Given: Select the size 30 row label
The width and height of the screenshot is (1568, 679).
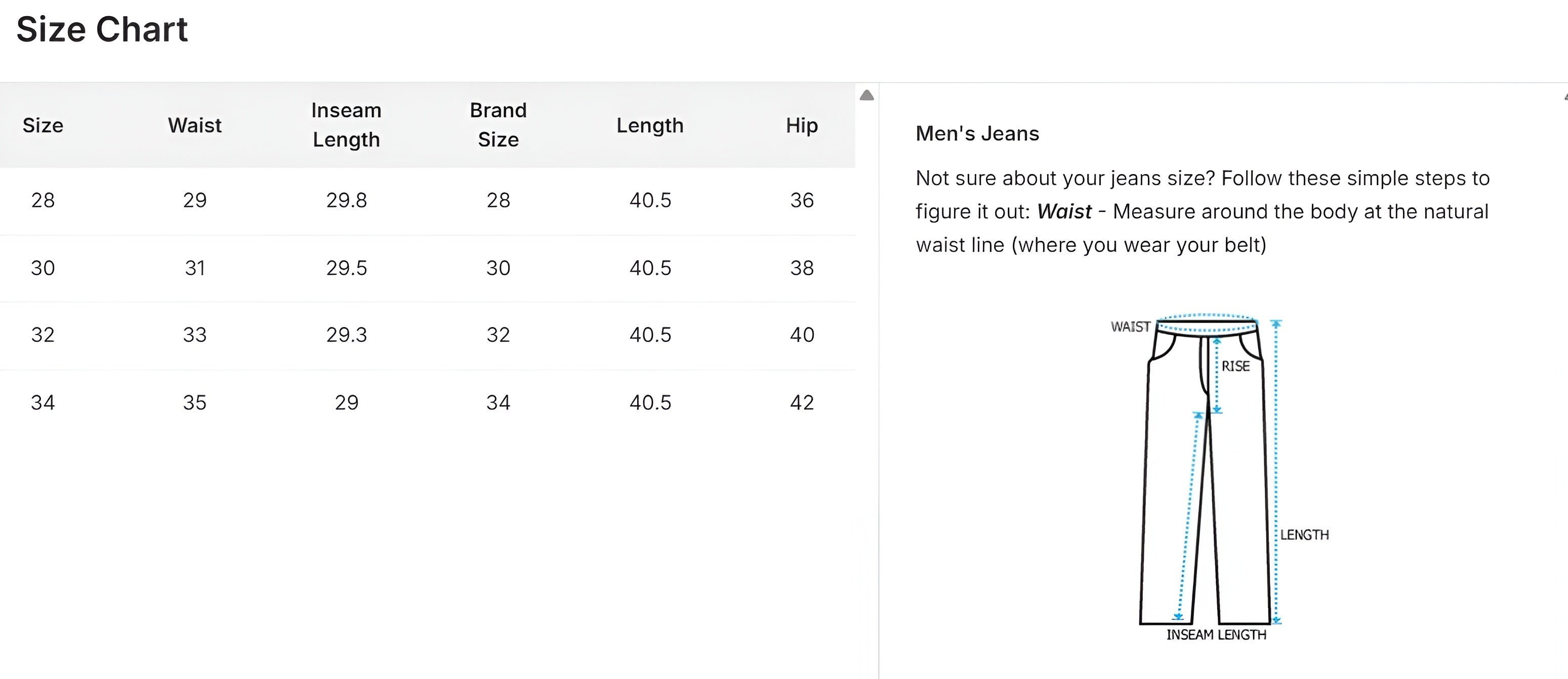Looking at the screenshot, I should [x=43, y=268].
